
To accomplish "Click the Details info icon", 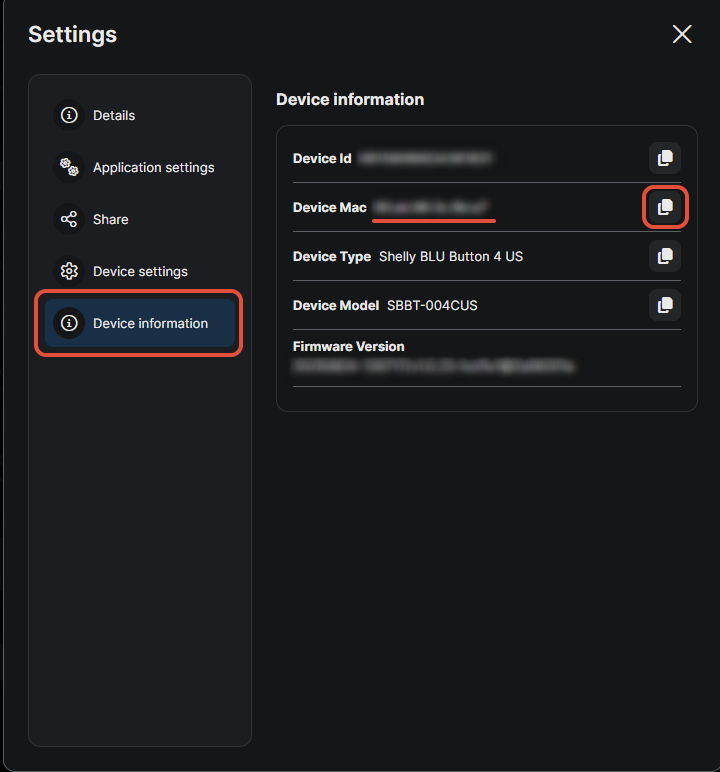I will (x=69, y=115).
